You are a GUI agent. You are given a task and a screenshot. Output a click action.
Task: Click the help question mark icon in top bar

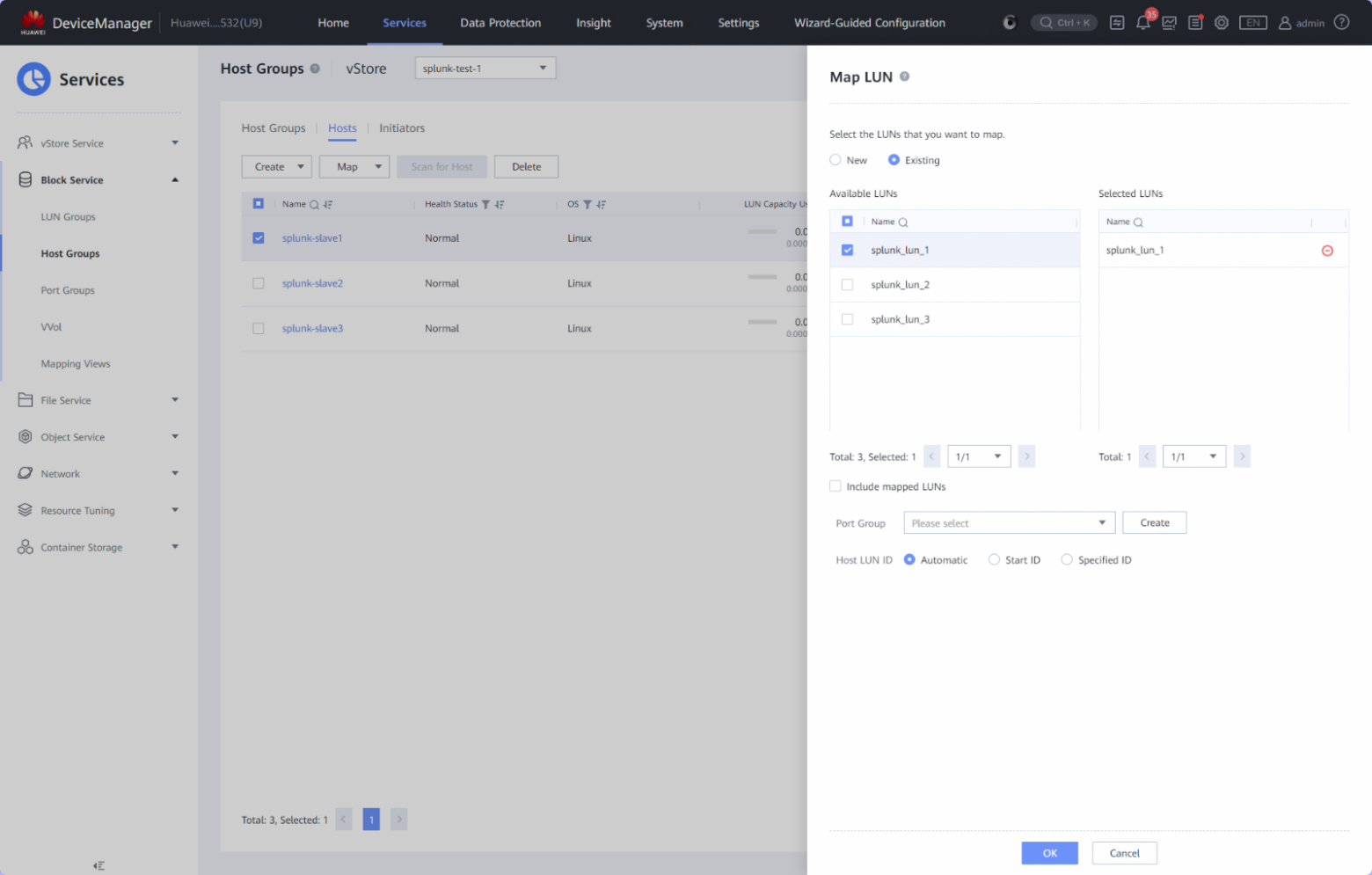point(1341,22)
